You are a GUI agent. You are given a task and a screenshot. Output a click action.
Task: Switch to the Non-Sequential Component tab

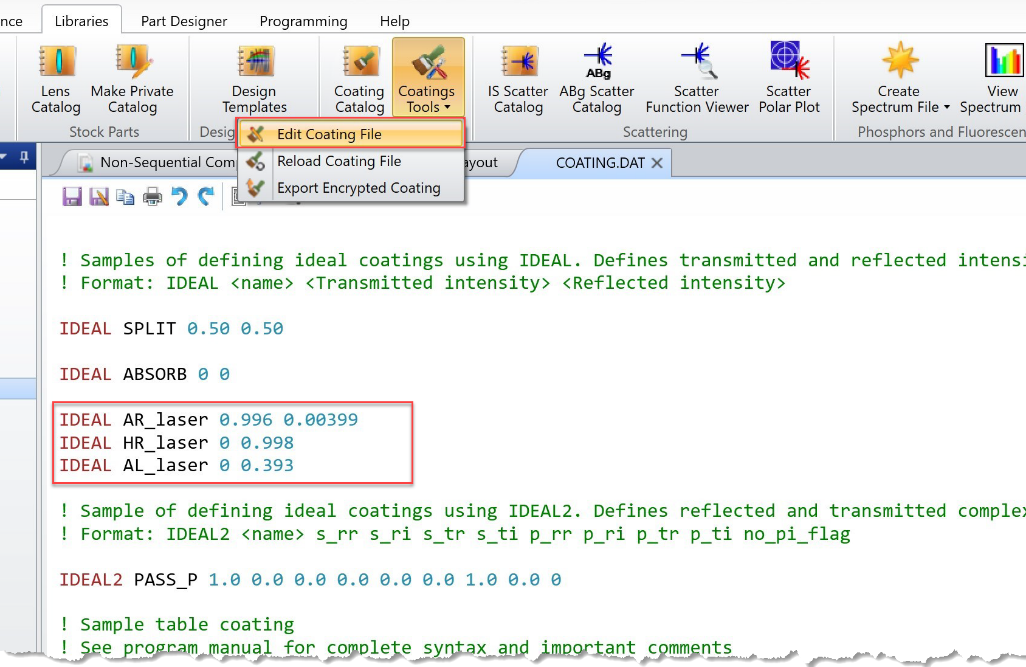[157, 162]
